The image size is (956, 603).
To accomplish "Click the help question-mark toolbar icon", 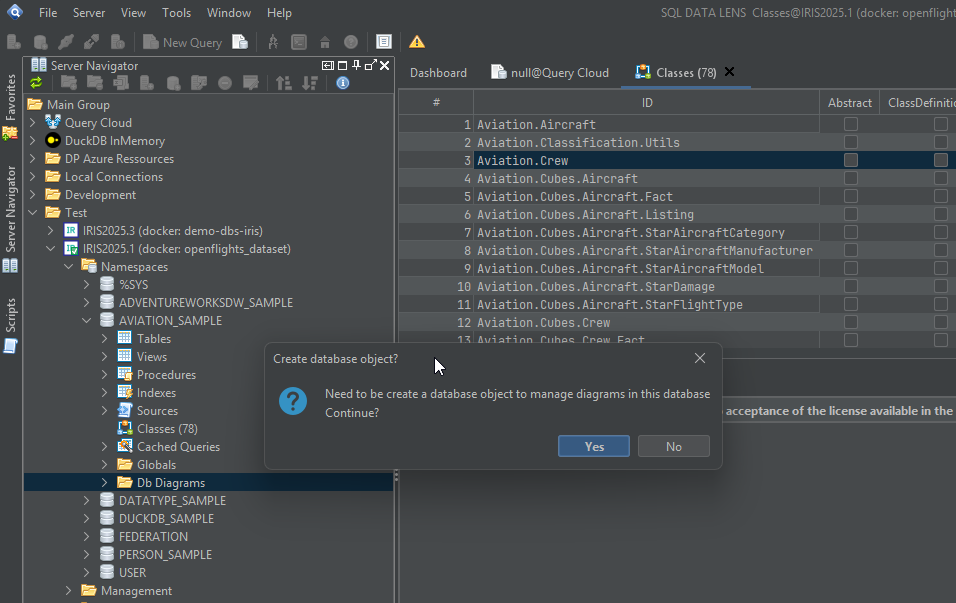I will click(x=351, y=42).
